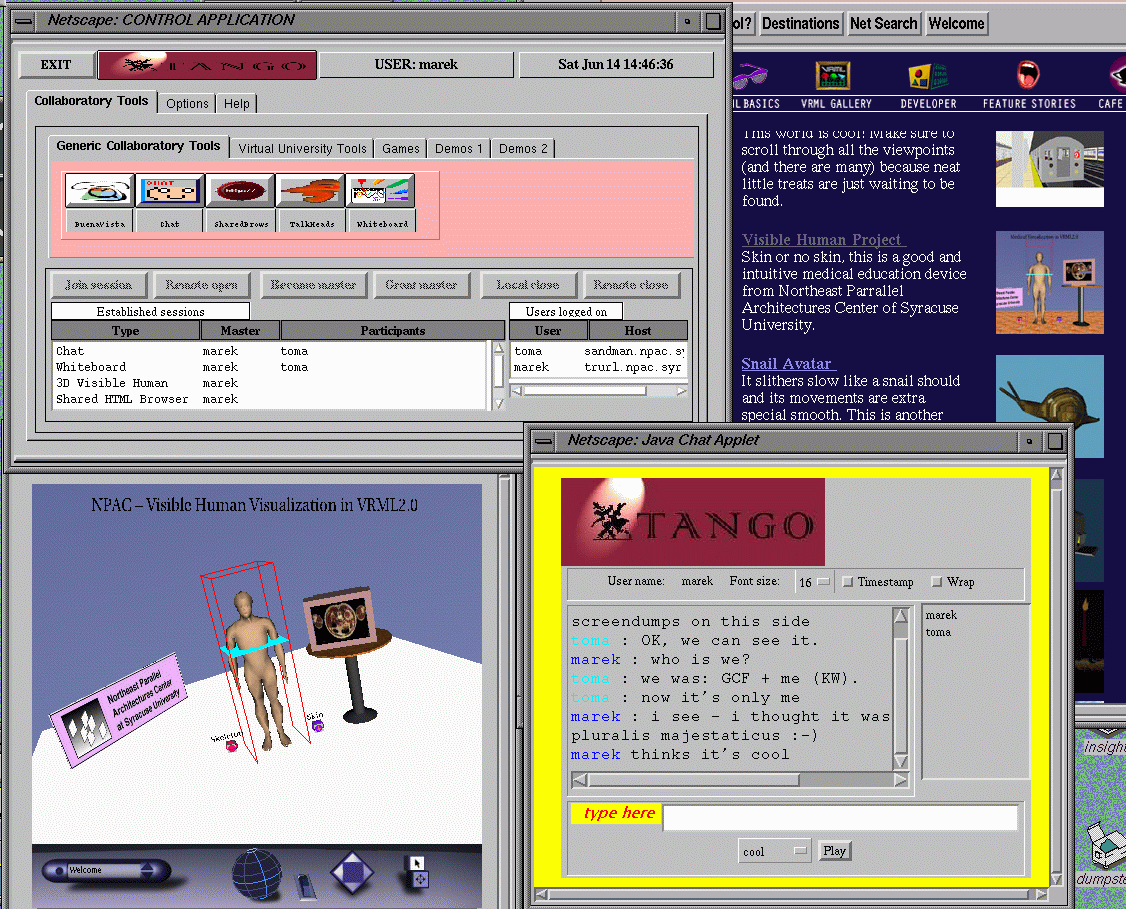Select the Virtual University Tools tab

[302, 149]
